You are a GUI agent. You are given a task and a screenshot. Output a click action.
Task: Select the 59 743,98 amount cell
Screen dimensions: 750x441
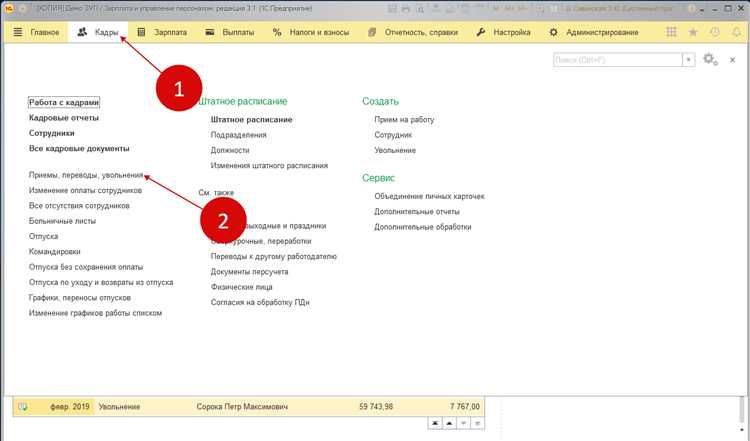pyautogui.click(x=376, y=407)
